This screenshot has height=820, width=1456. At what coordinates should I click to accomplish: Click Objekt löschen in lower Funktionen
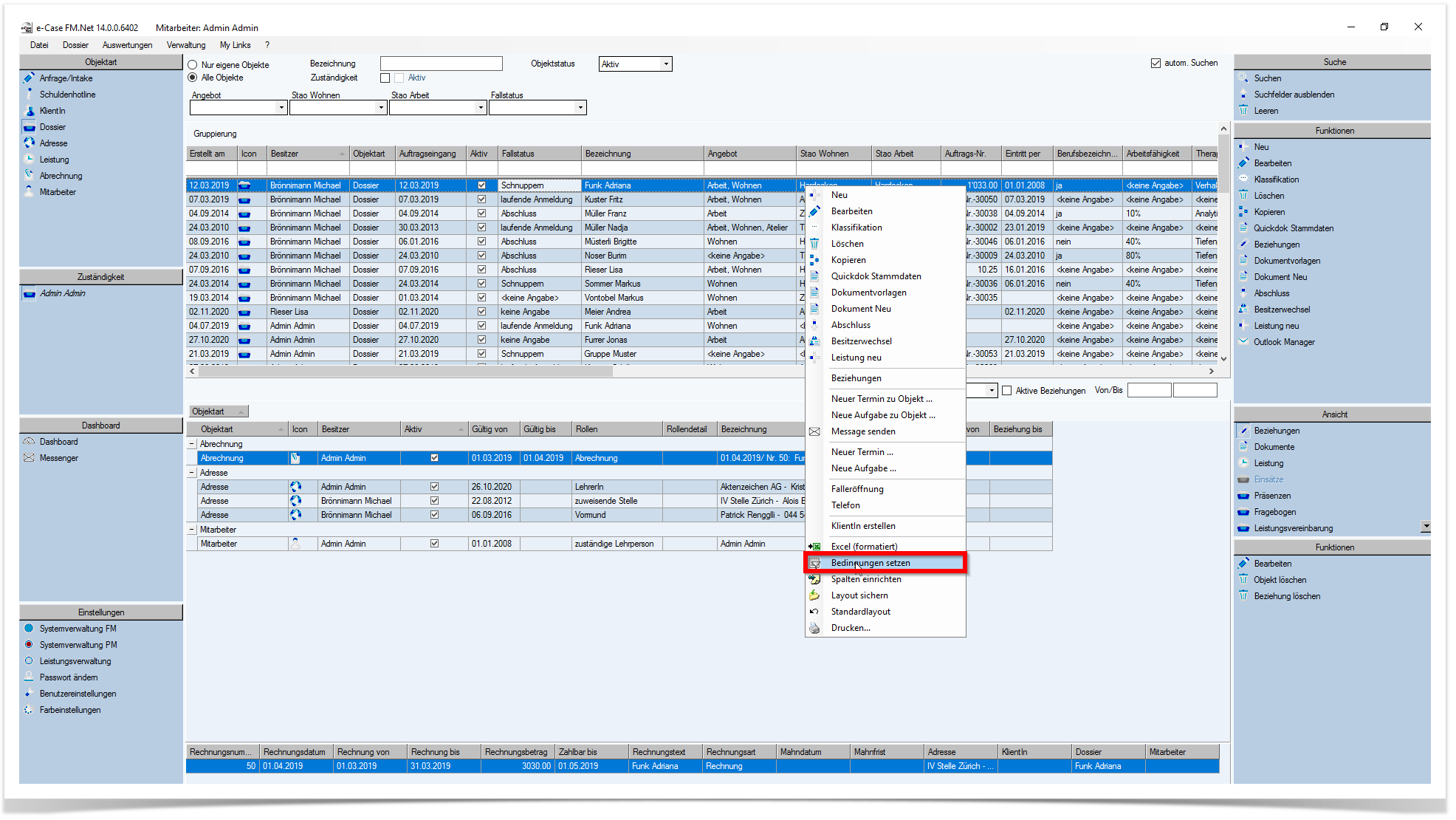click(1280, 579)
